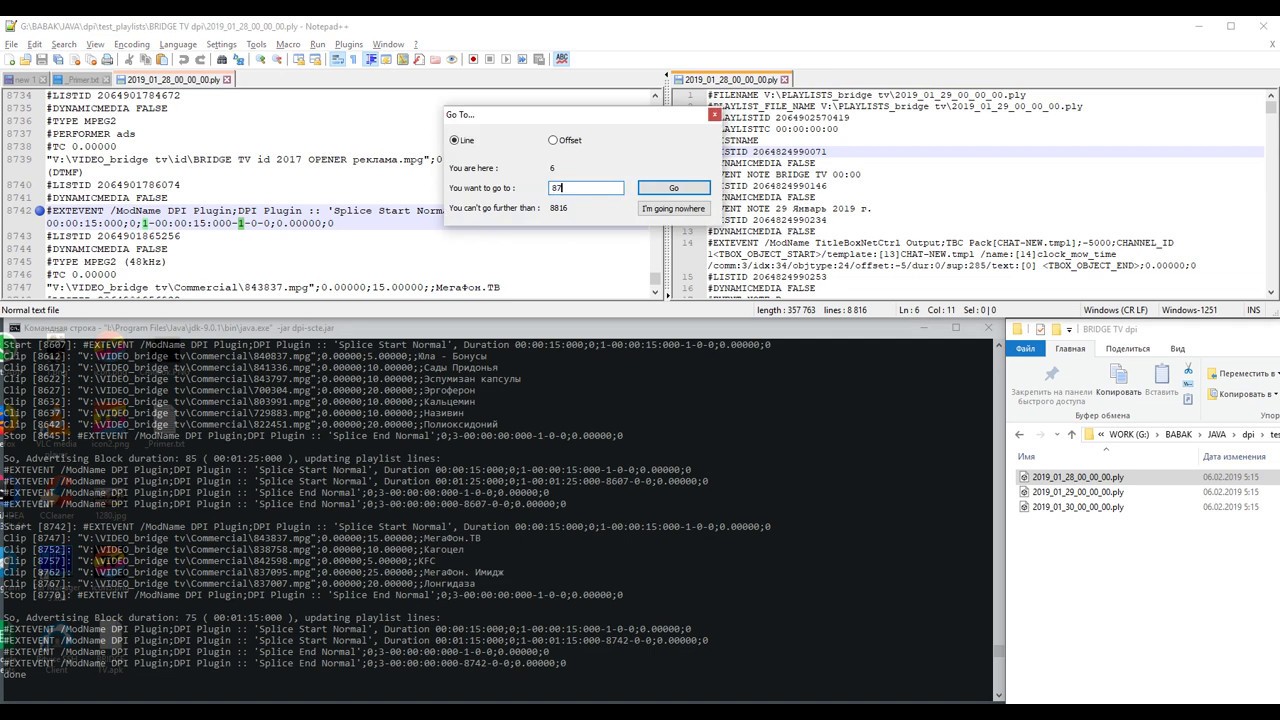Open Главная ribbon tab in Explorer

1069,349
